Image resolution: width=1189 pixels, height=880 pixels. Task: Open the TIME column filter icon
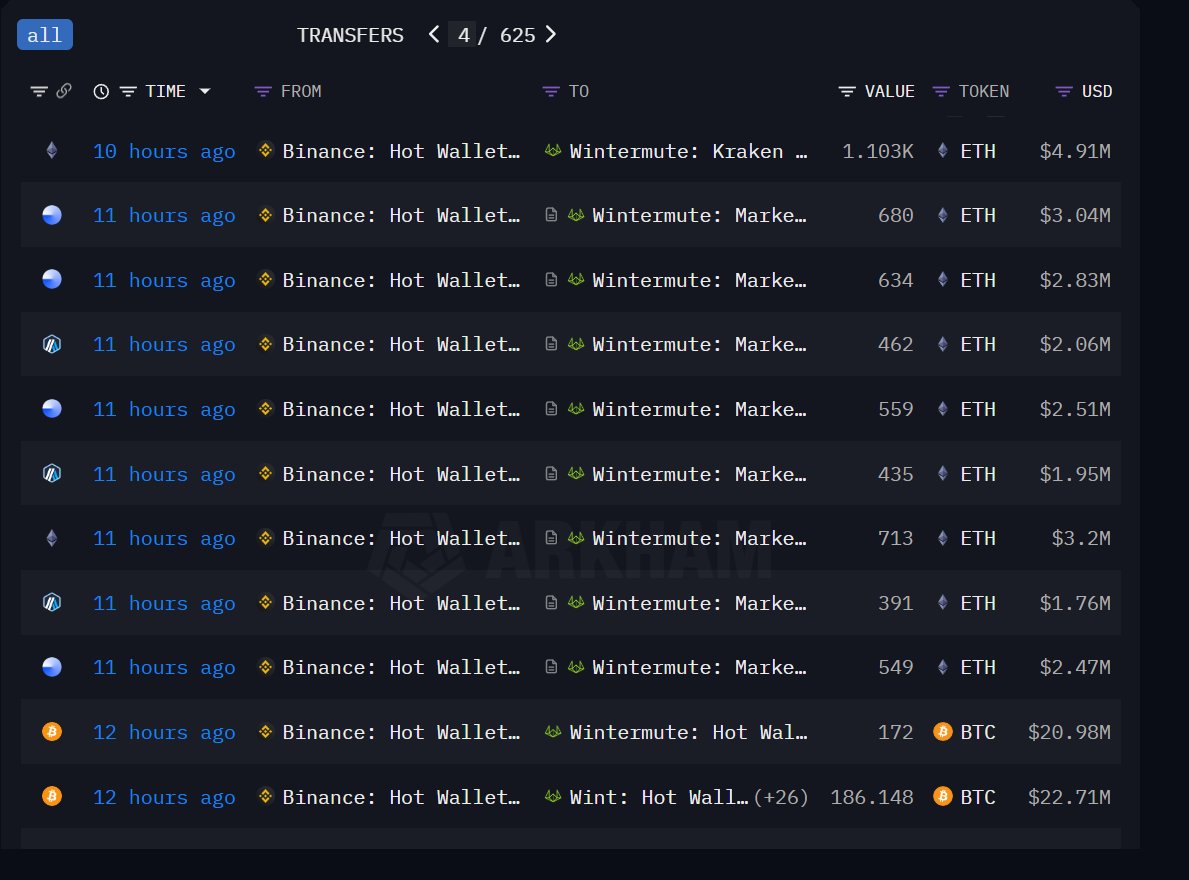click(x=128, y=92)
